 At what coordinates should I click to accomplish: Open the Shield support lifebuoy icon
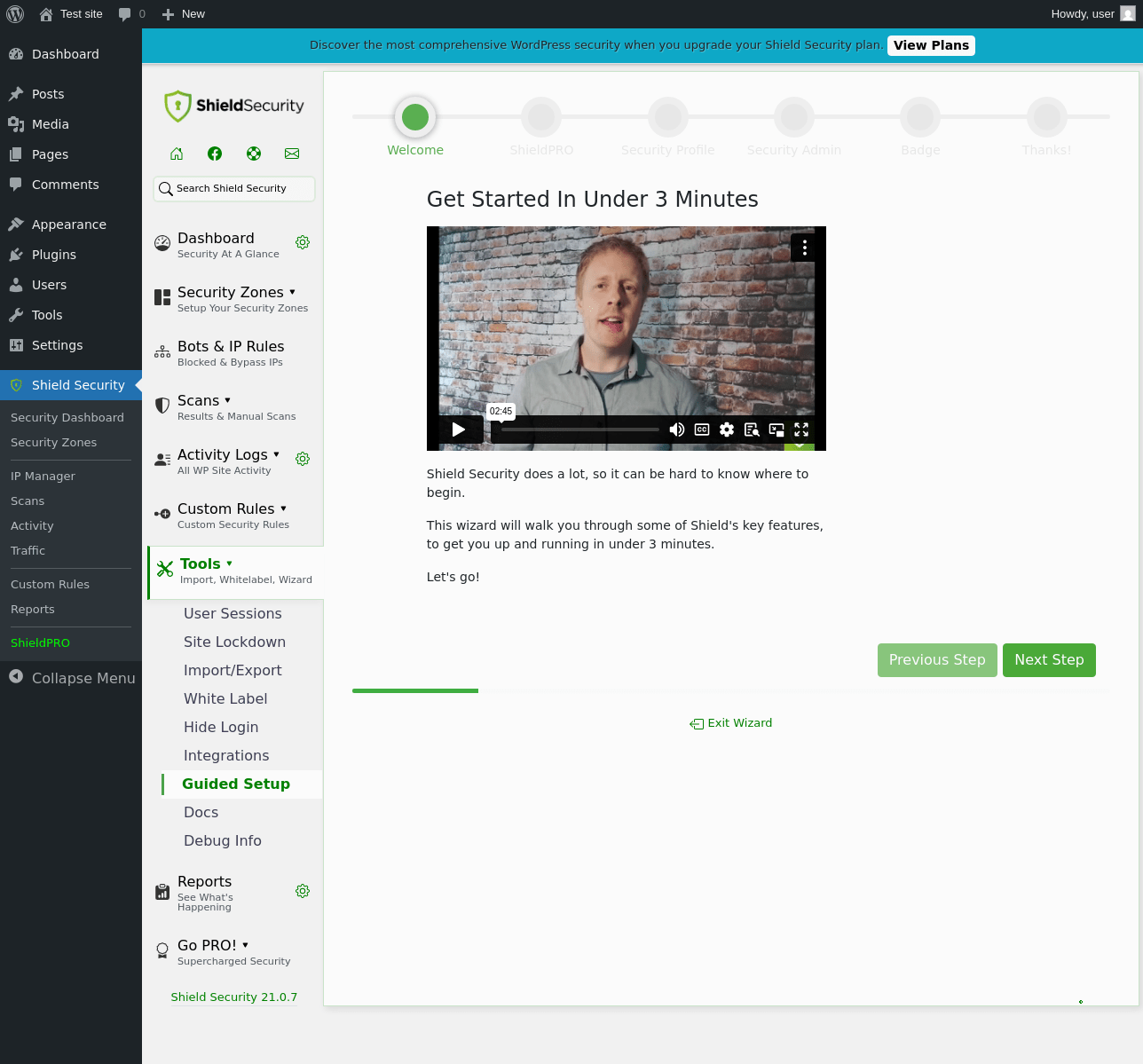tap(254, 154)
